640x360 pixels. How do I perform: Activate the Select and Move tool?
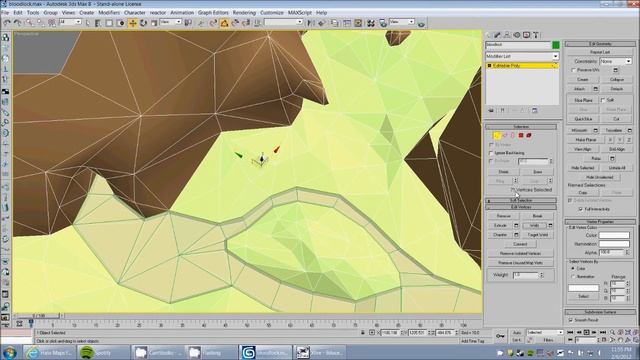(x=133, y=23)
